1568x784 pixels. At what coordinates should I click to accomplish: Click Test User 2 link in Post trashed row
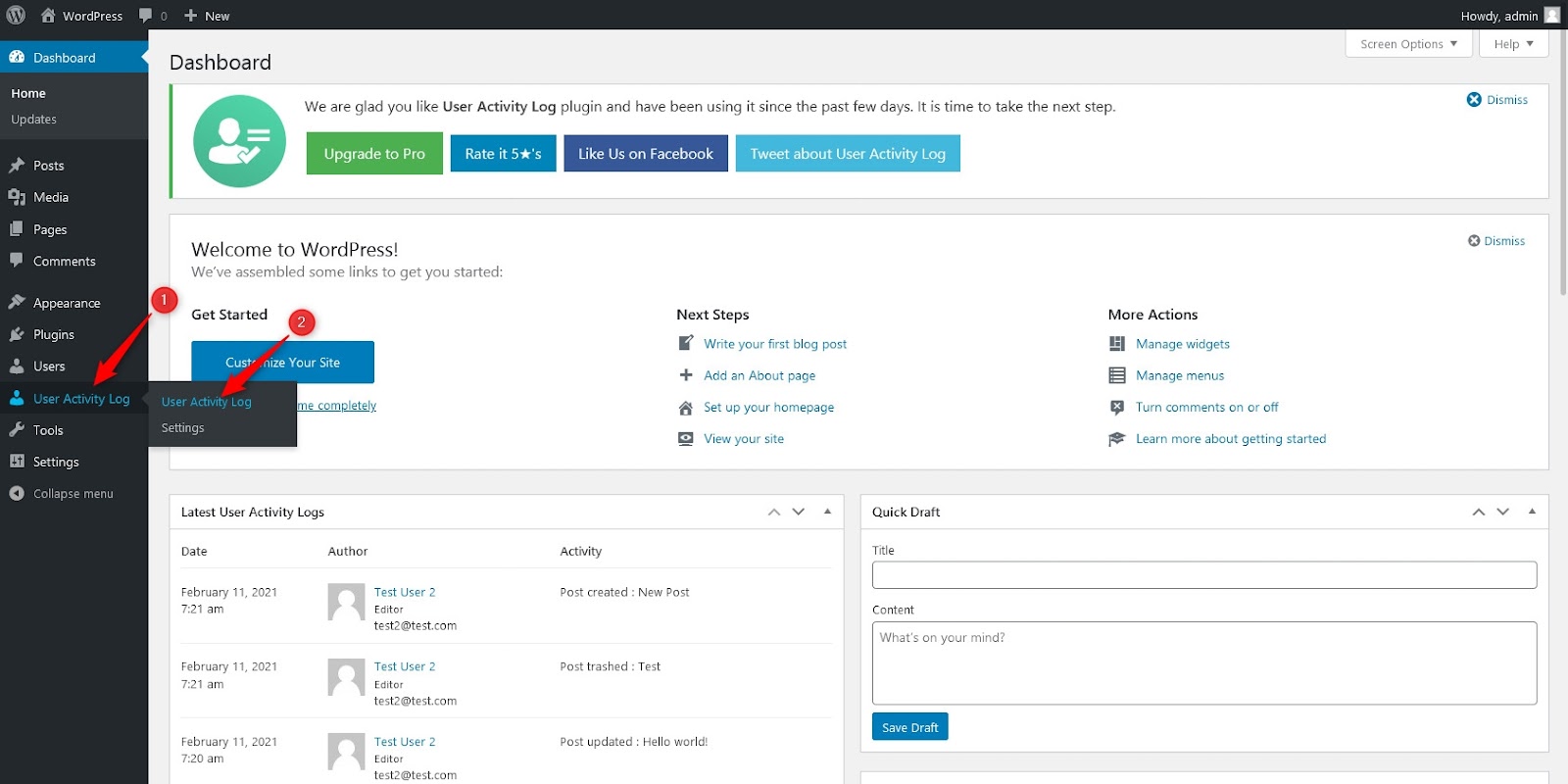click(405, 666)
